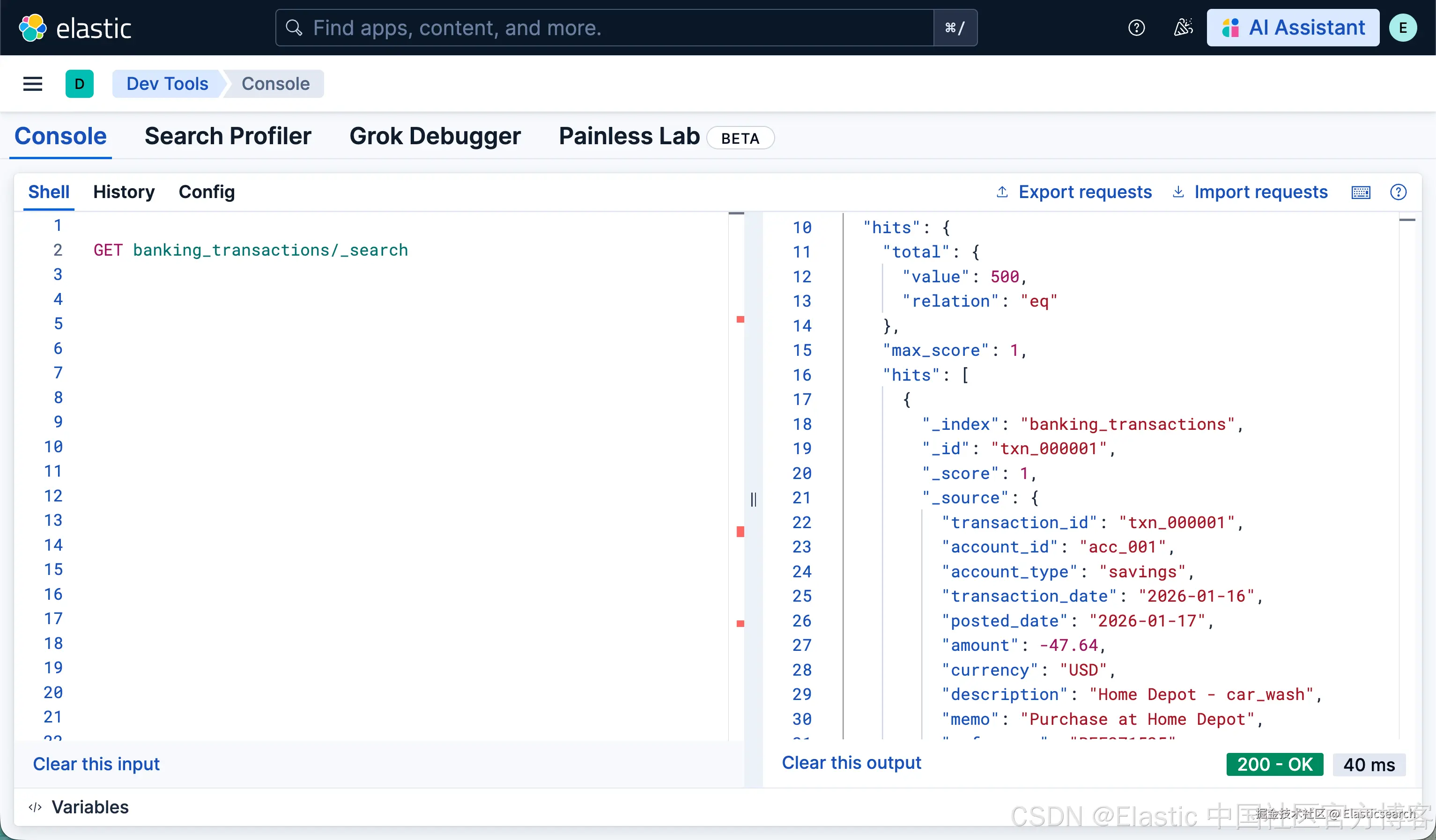Screen dimensions: 1436x840
Task: Focus the Find apps search field
Action: click(x=604, y=27)
